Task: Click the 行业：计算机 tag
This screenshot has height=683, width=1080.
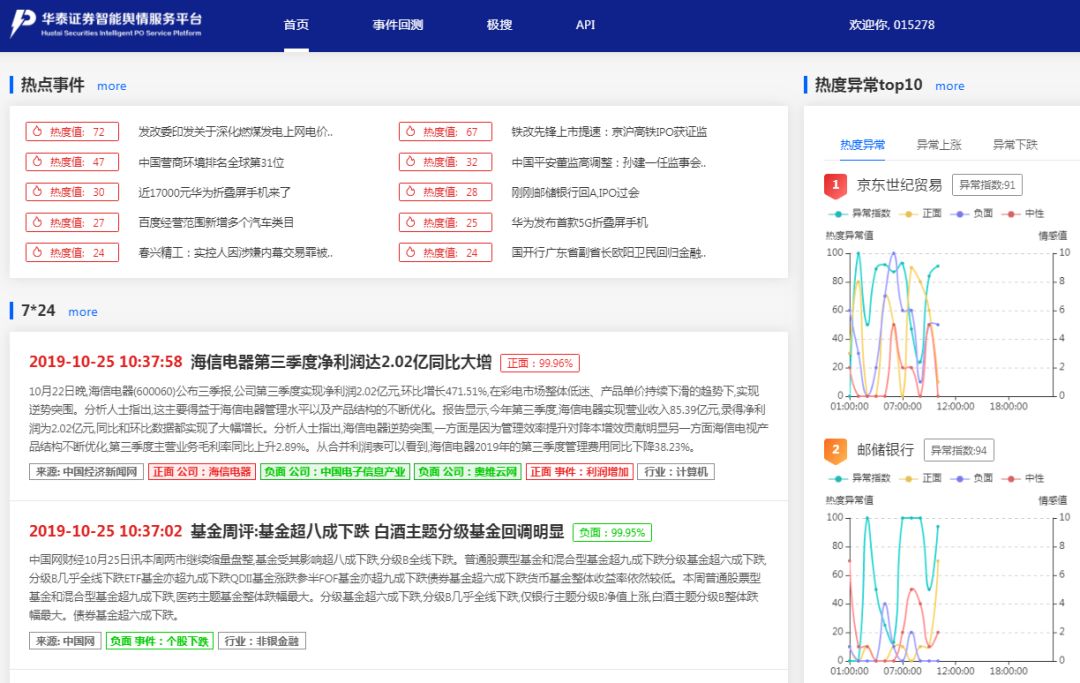Action: click(x=676, y=472)
